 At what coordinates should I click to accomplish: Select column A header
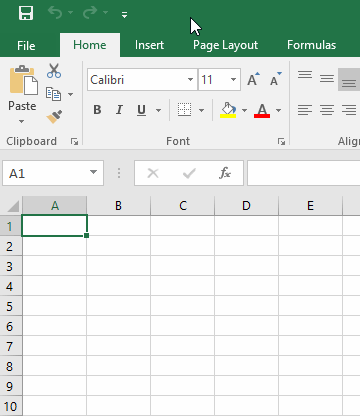(55, 206)
